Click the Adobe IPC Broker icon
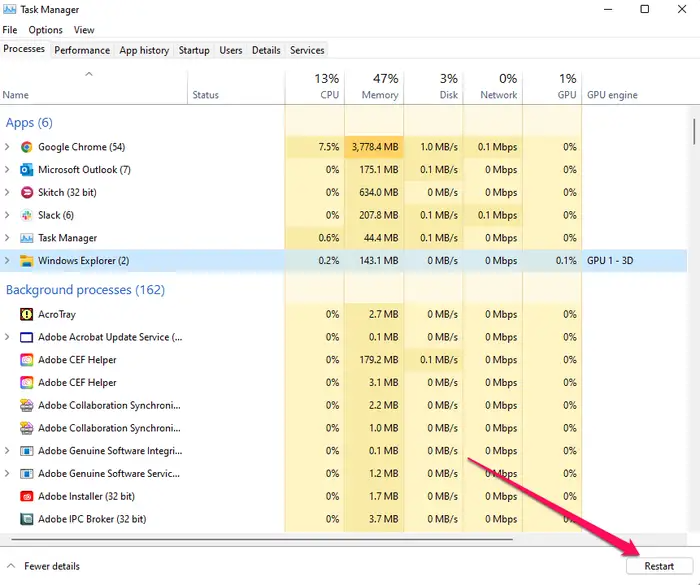Viewport: 700px width, 585px height. coord(26,519)
